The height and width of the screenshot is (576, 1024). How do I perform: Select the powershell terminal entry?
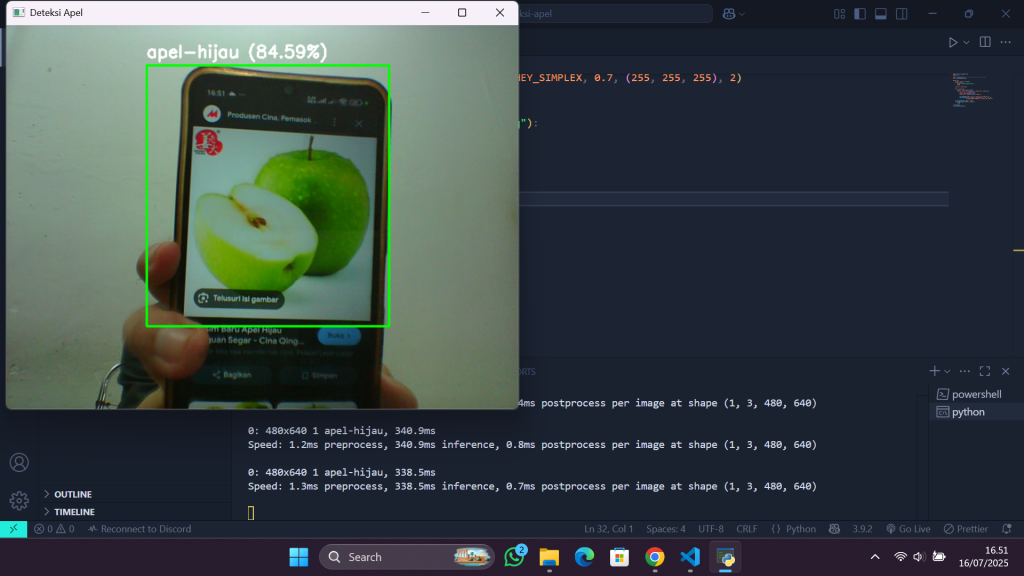click(975, 394)
